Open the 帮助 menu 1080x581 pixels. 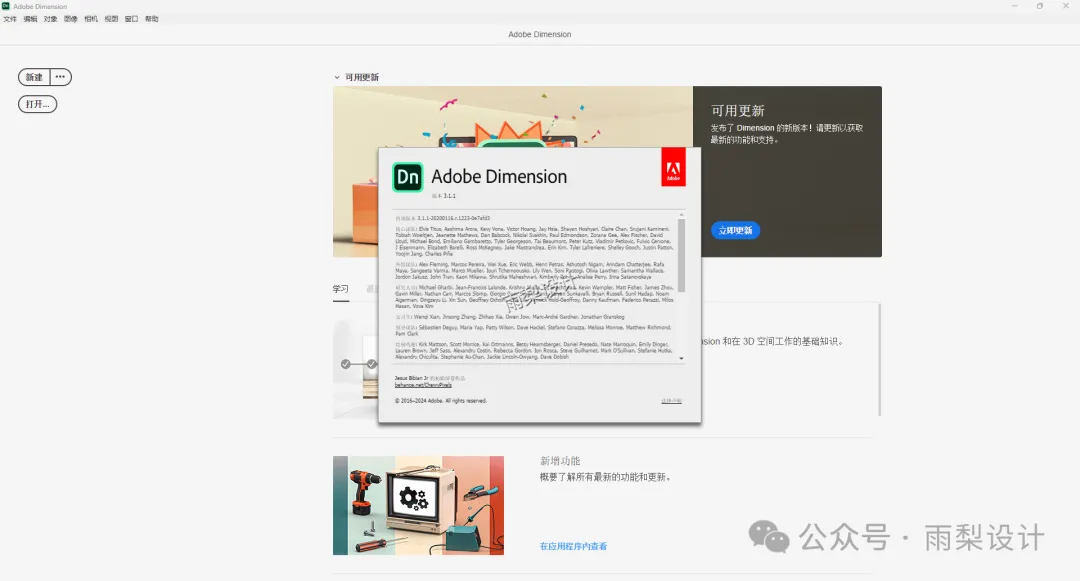click(152, 19)
